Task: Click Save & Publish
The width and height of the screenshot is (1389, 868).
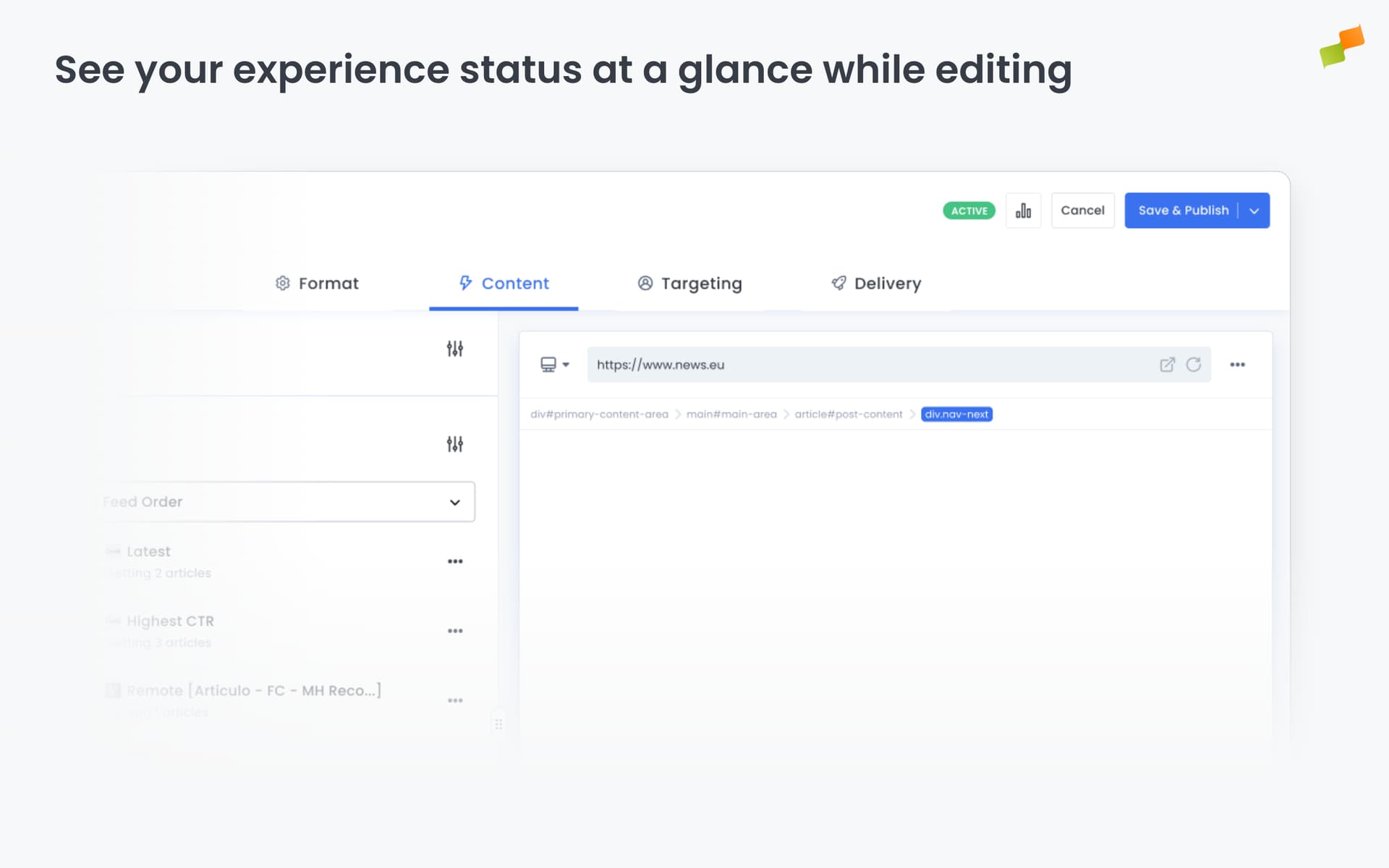Action: point(1183,210)
